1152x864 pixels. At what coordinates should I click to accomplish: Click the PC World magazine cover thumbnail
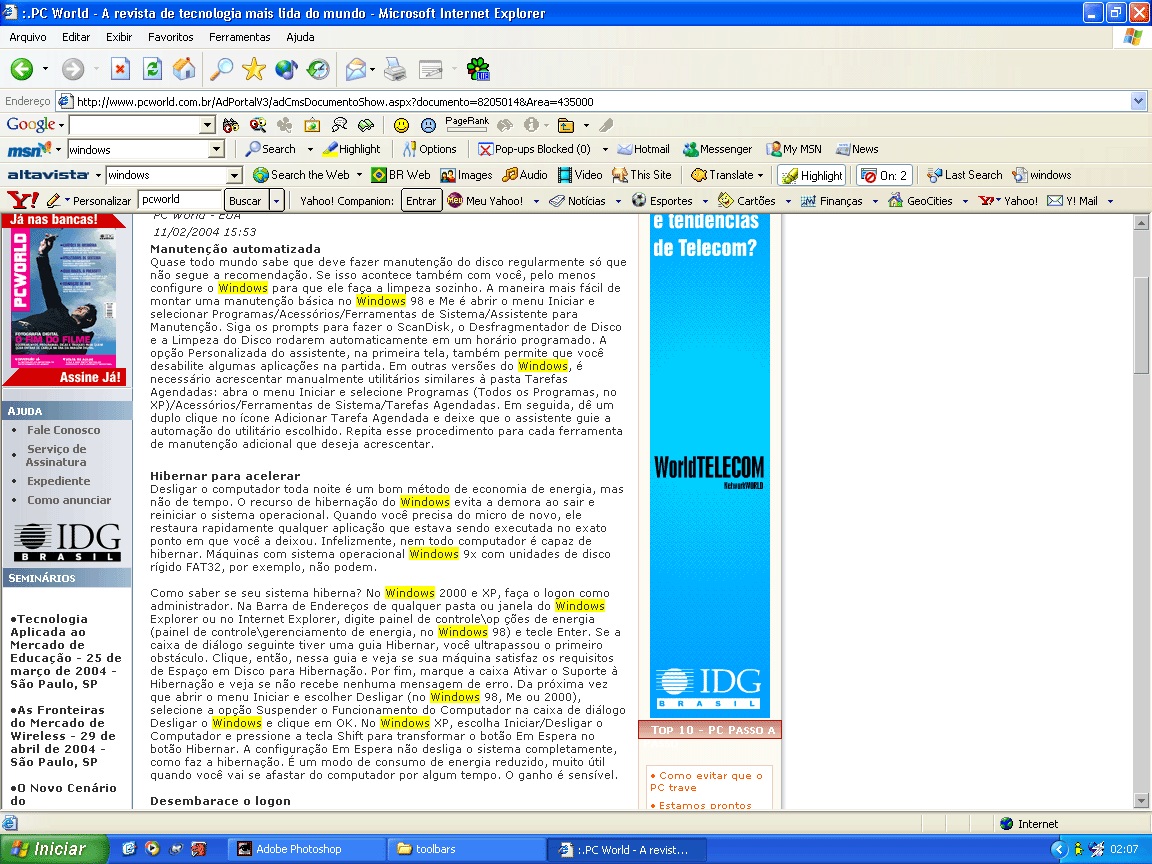coord(65,298)
